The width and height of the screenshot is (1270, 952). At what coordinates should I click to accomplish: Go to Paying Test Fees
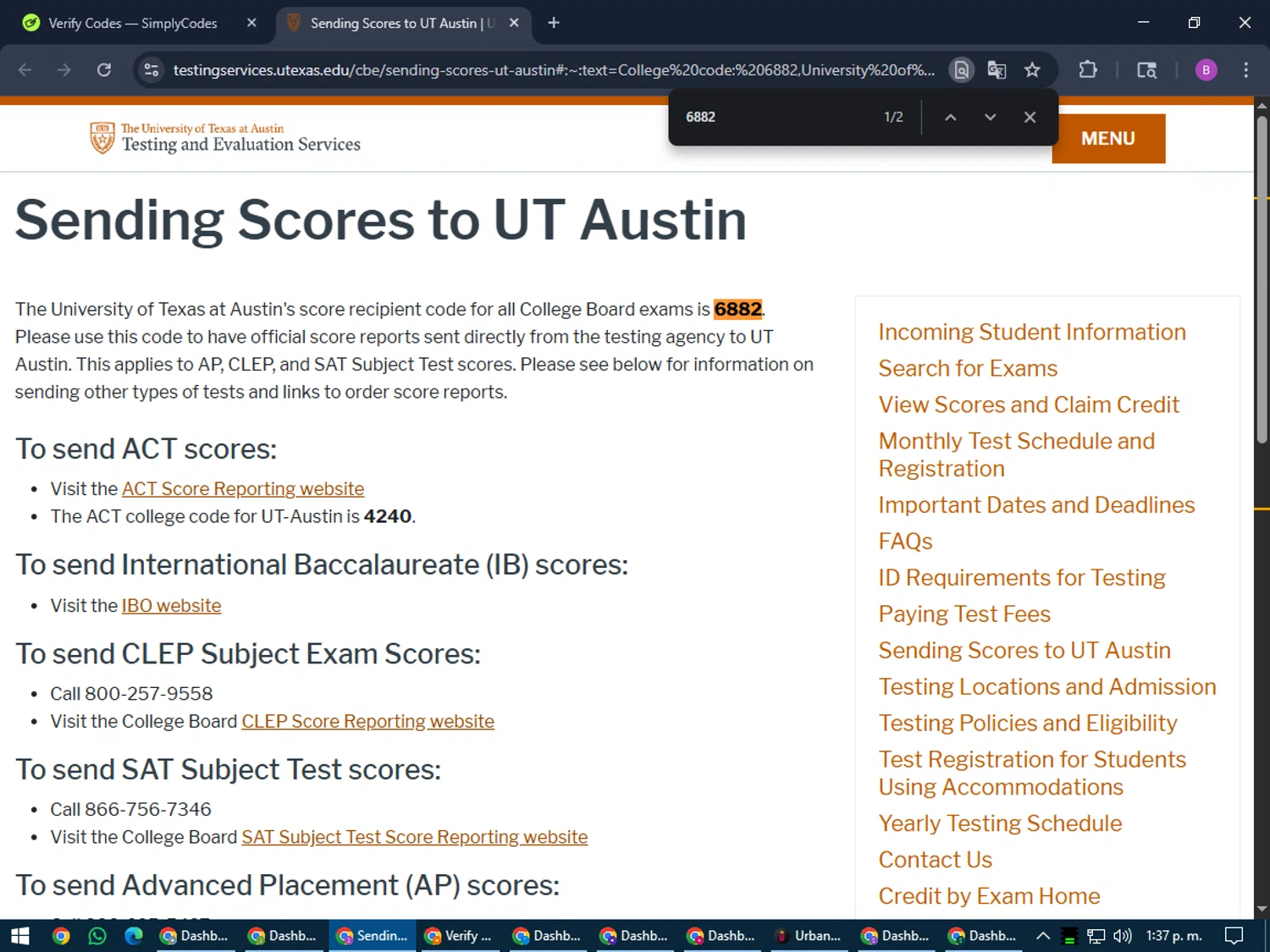click(964, 614)
